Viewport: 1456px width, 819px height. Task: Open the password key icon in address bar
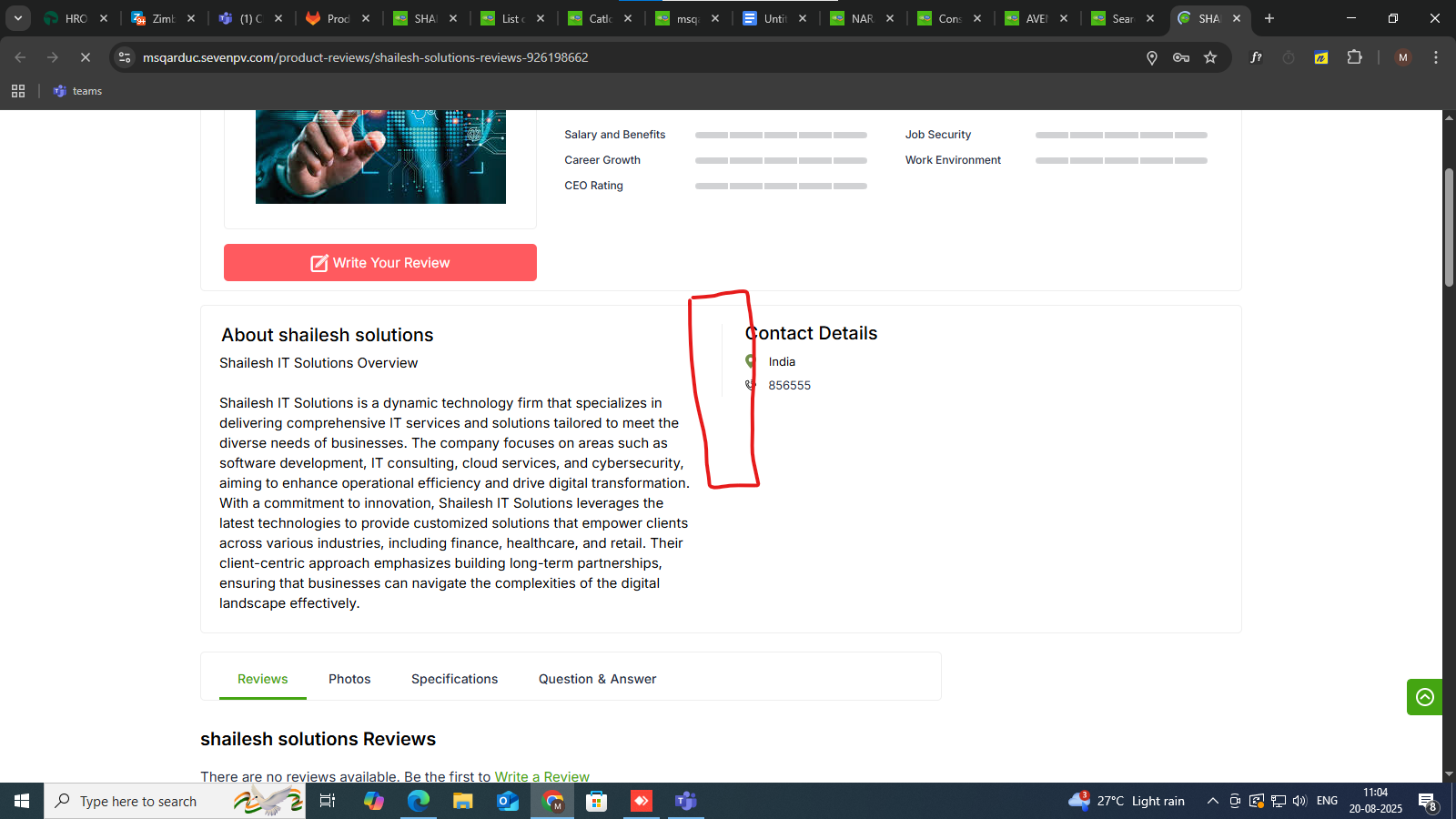coord(1181,57)
